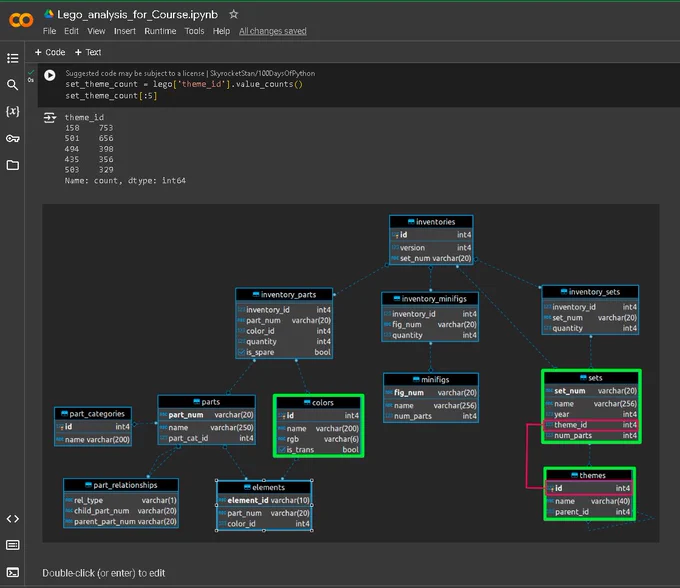
Task: Open the Runtime menu
Action: point(160,31)
